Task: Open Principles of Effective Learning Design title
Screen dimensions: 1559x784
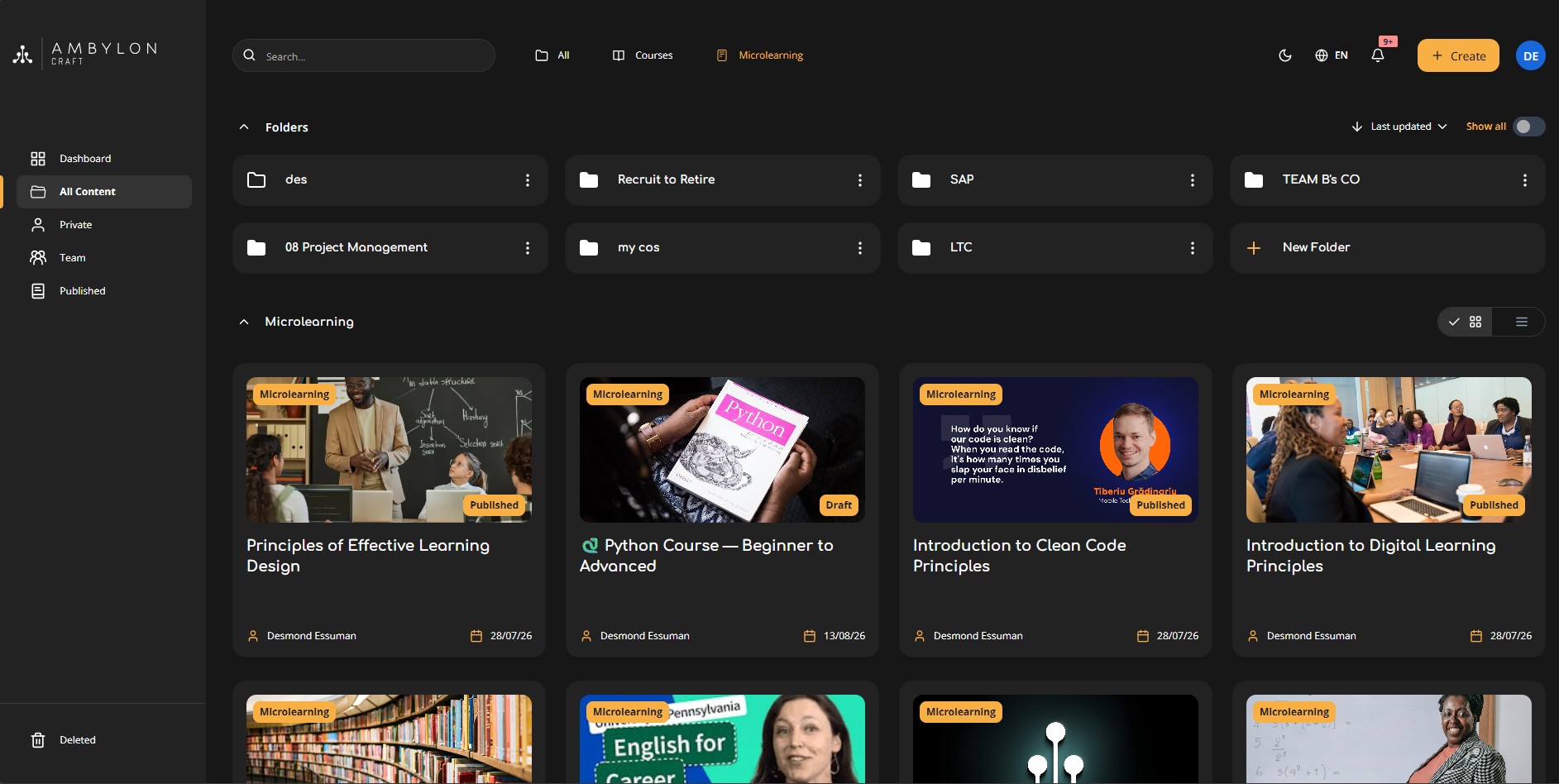Action: (x=368, y=556)
